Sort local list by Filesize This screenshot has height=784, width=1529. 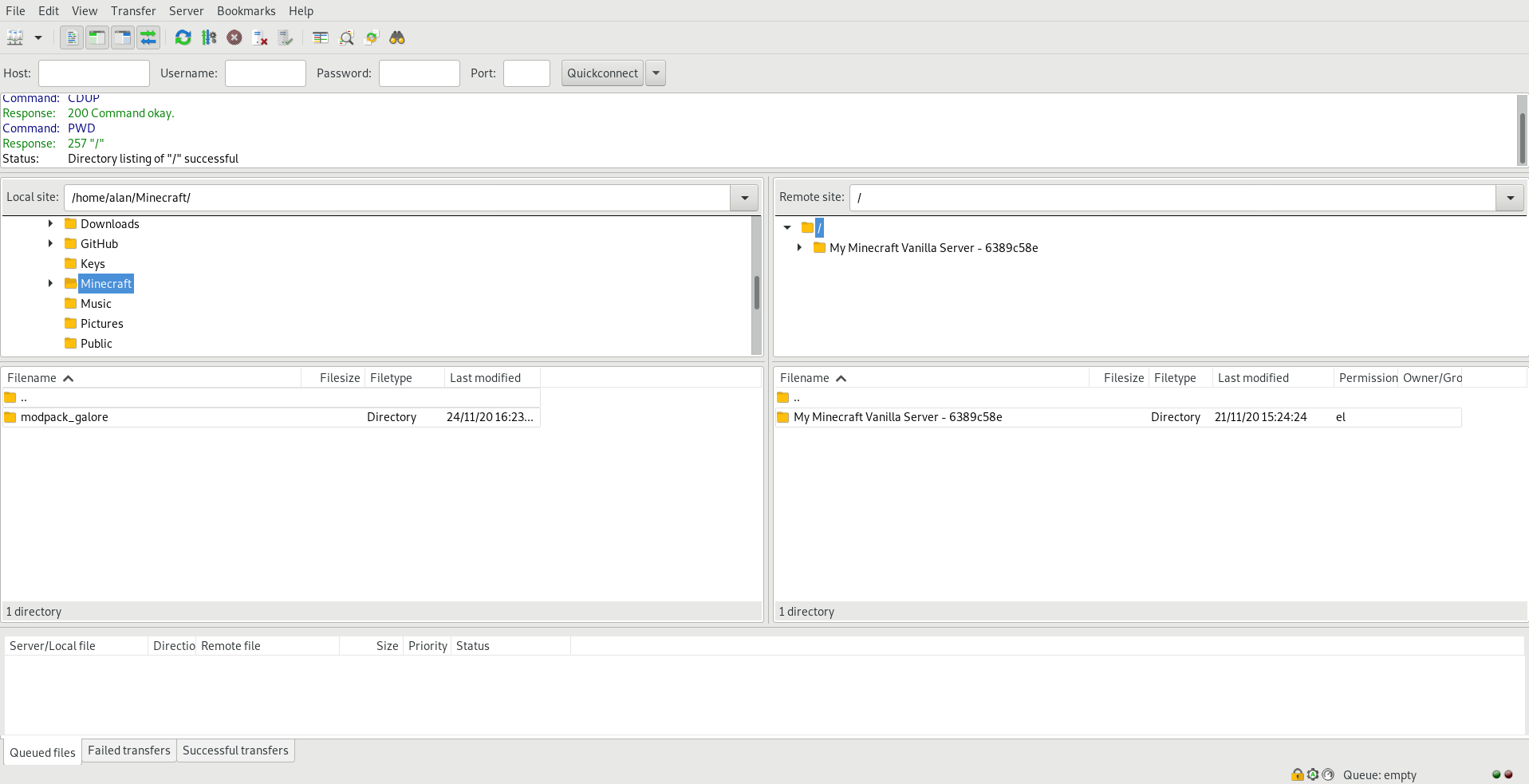[333, 378]
